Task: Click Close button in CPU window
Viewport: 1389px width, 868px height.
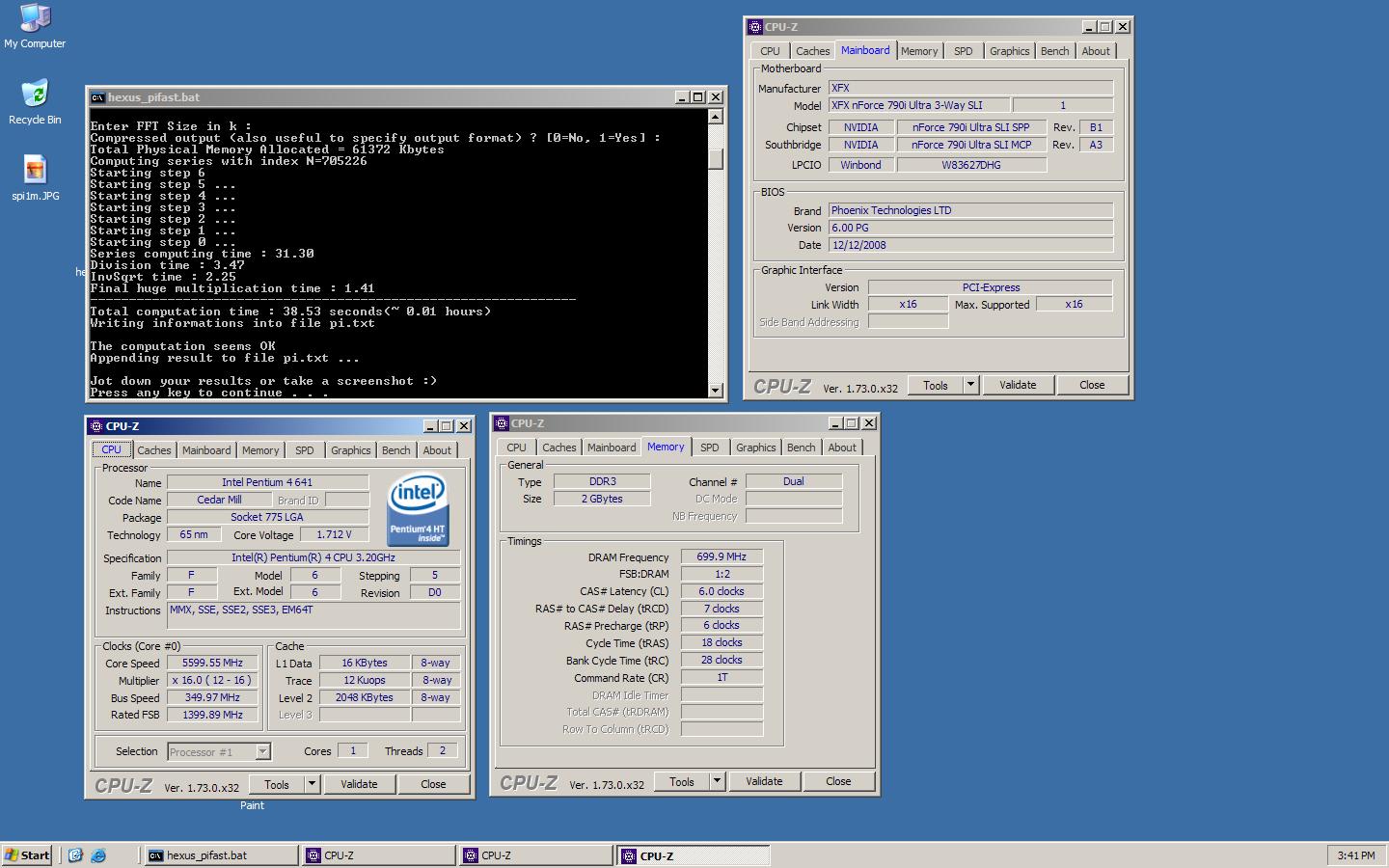Action: click(433, 784)
